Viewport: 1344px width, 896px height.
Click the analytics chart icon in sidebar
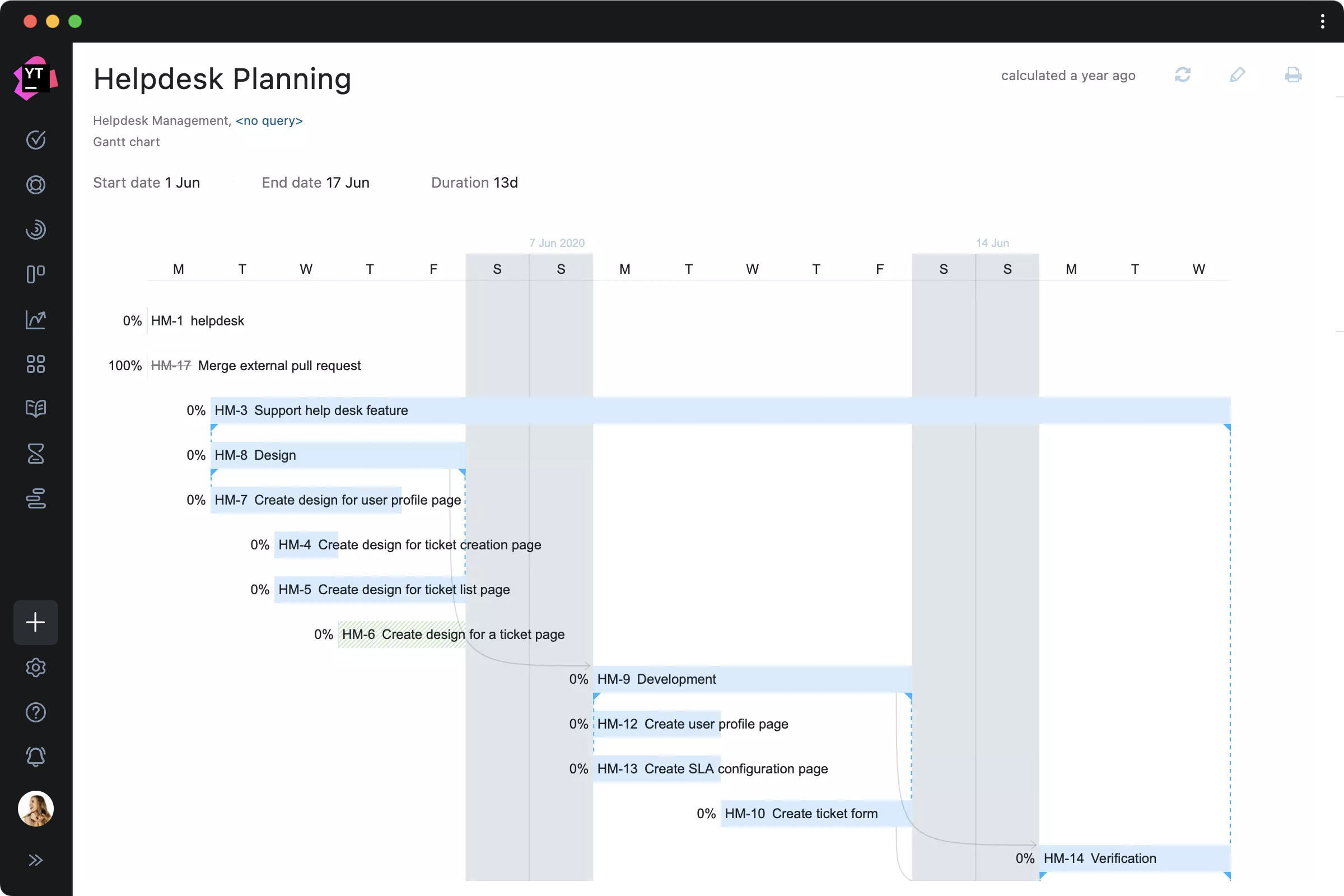(35, 318)
